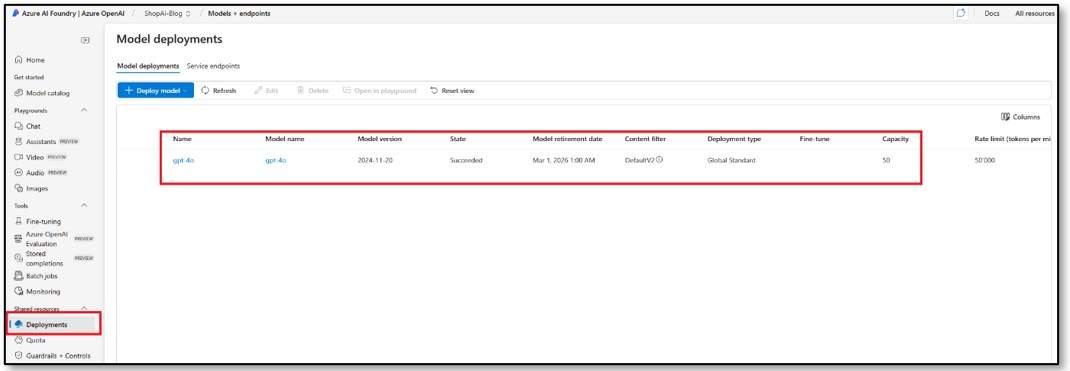1070x371 pixels.
Task: Click the 50'000 rate limit value
Action: [x=985, y=160]
